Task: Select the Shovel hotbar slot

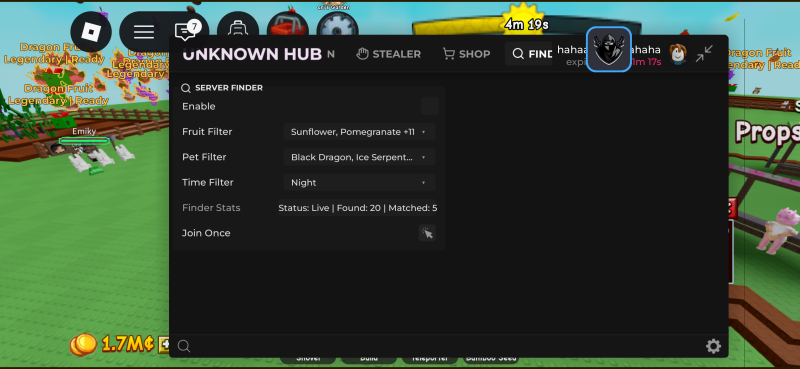Action: click(x=309, y=359)
